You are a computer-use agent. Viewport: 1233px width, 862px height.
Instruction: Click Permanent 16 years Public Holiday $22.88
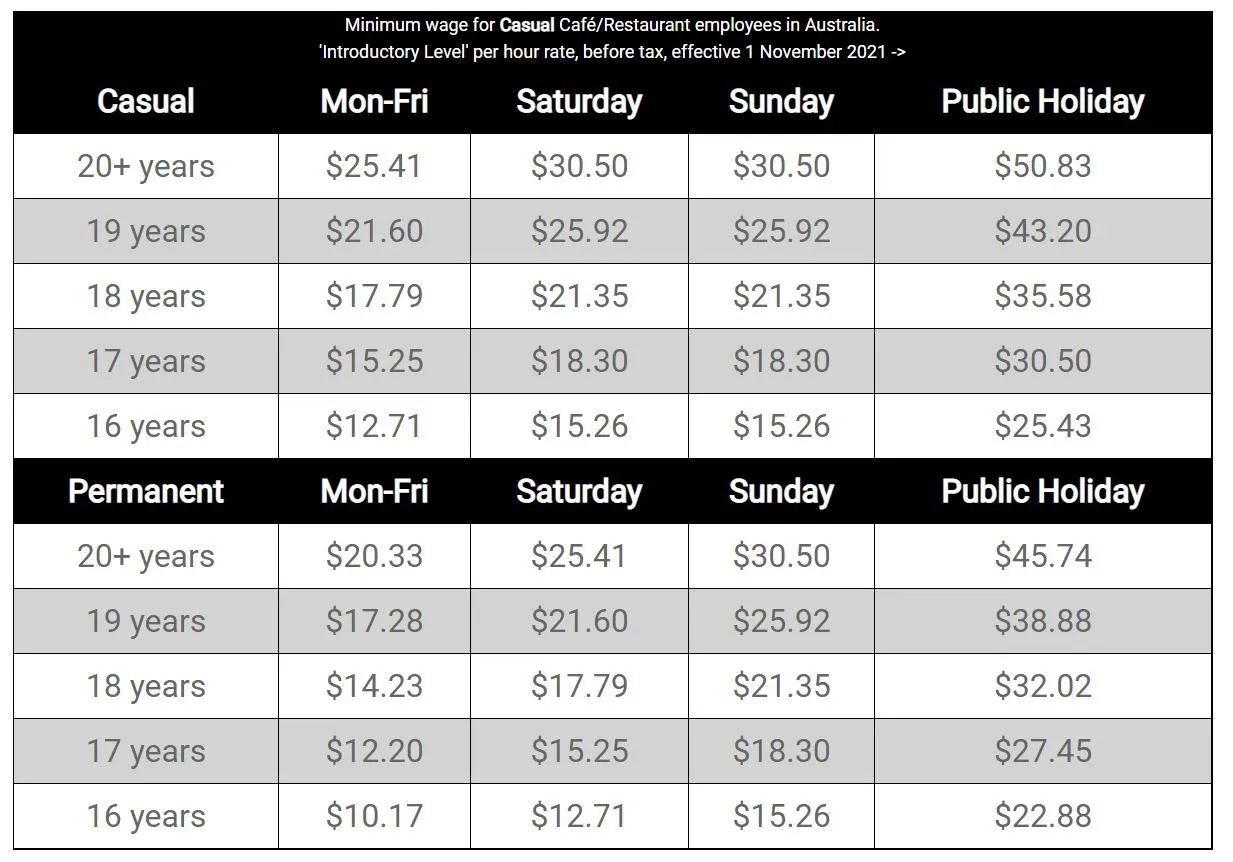pos(1043,816)
